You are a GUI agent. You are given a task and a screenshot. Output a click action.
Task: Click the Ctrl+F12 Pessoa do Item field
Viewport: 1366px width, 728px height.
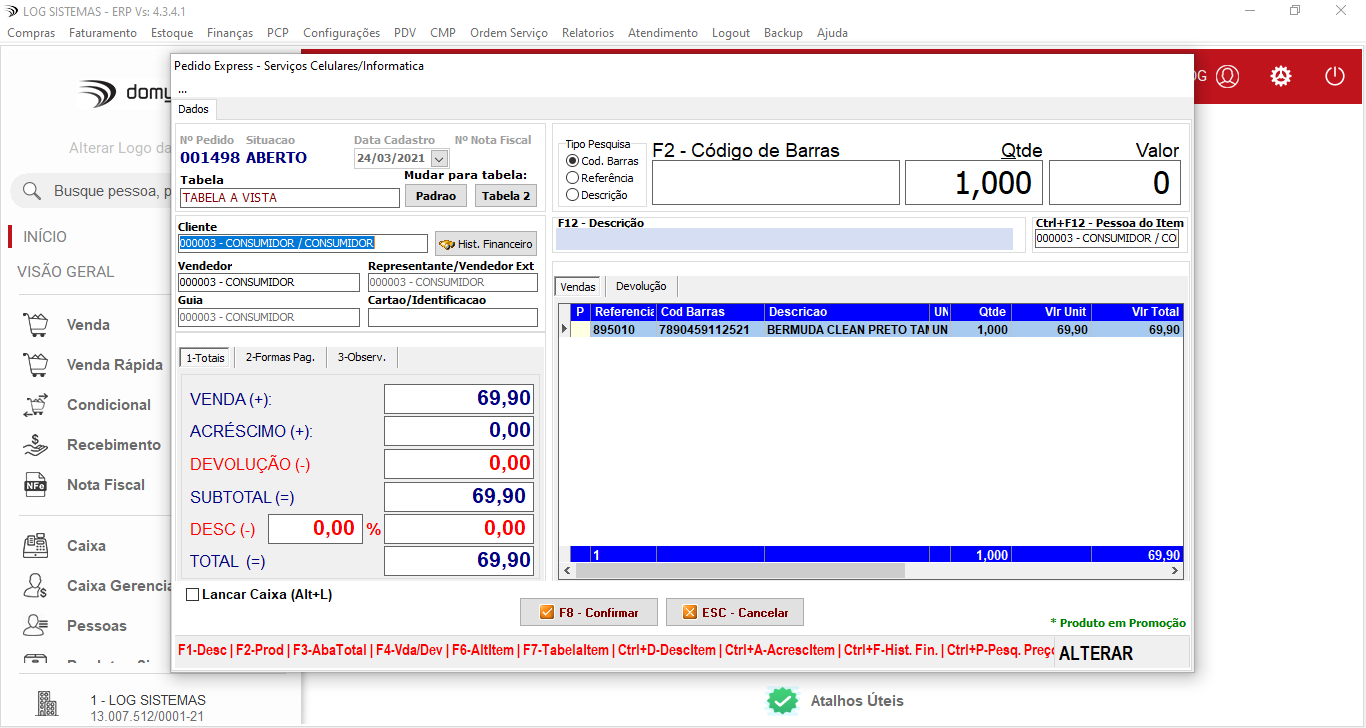coord(1106,239)
